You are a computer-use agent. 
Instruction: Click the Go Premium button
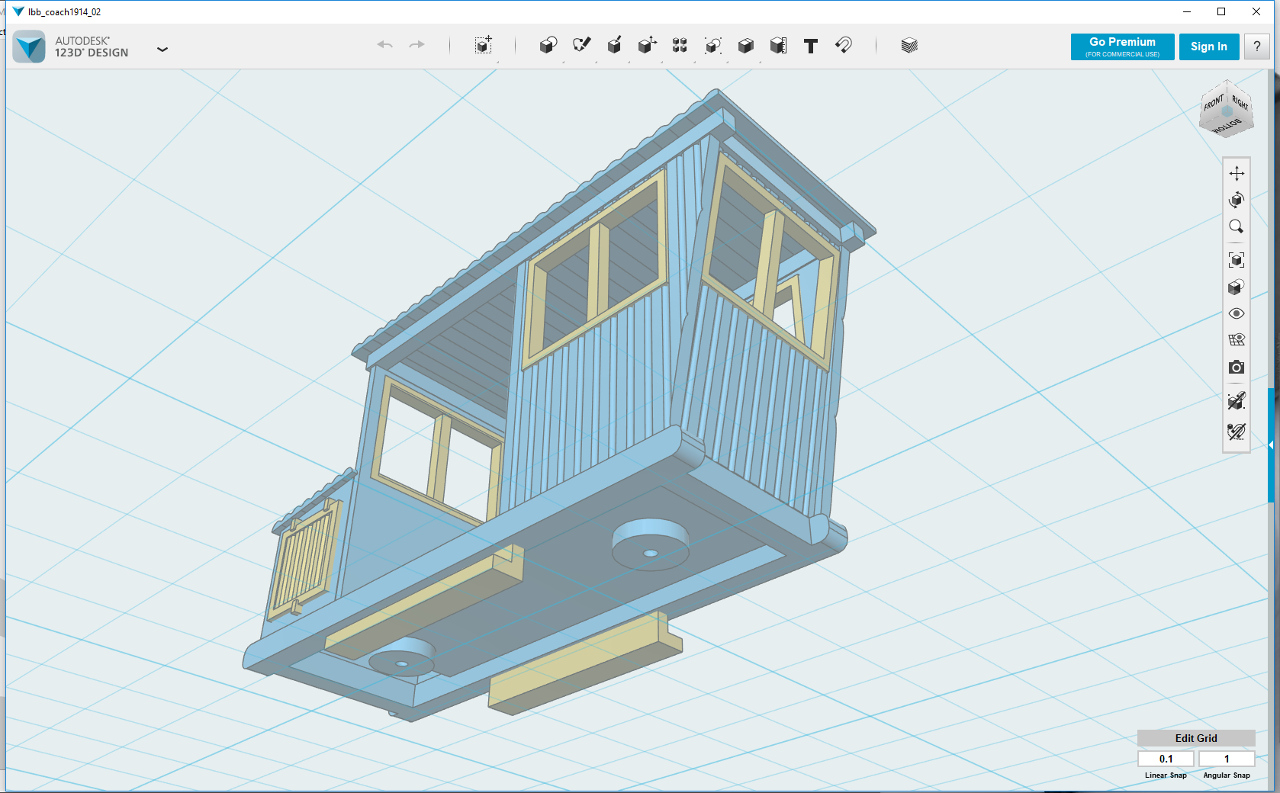coord(1122,46)
